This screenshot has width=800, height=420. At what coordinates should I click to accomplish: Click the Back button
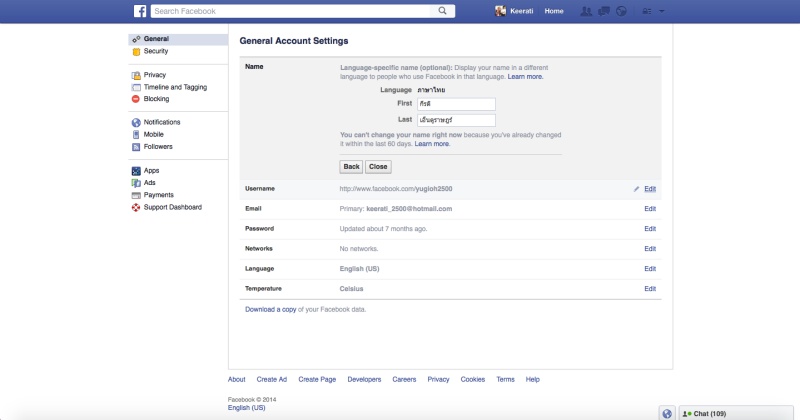tap(351, 167)
